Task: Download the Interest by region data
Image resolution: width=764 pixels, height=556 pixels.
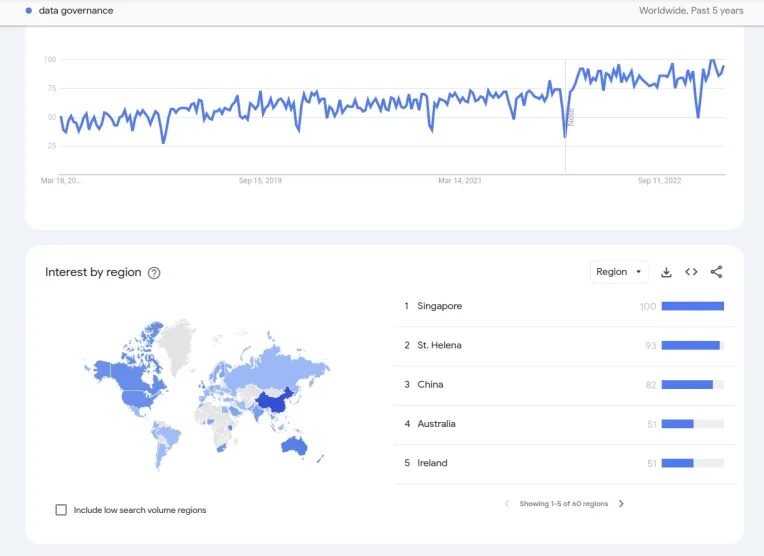Action: (666, 272)
